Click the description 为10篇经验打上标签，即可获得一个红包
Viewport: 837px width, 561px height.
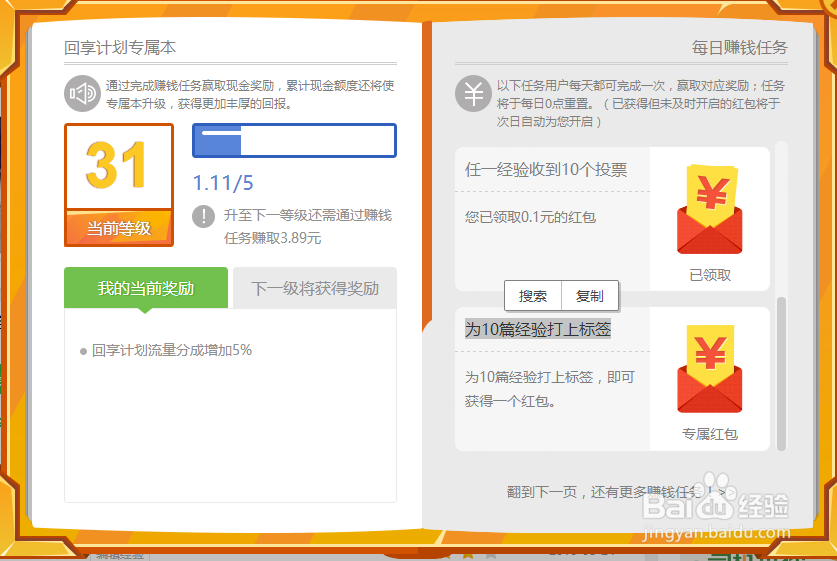pyautogui.click(x=550, y=389)
